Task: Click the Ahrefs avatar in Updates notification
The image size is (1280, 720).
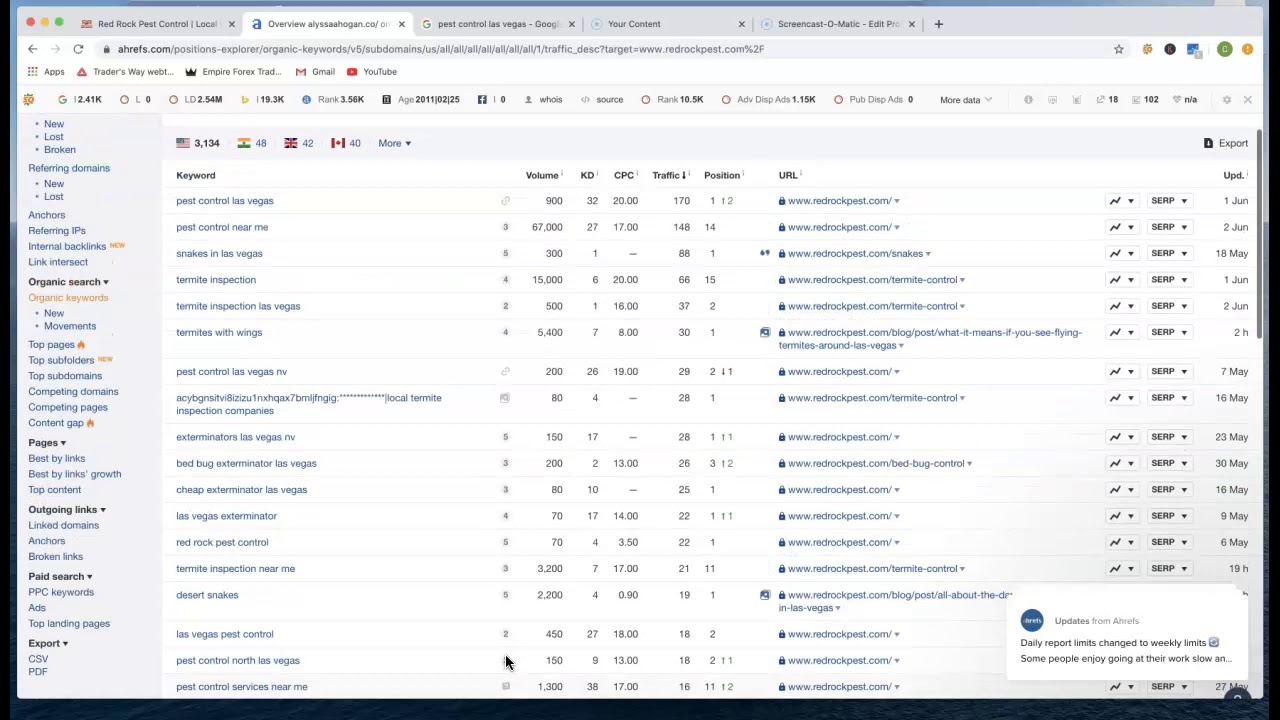Action: tap(1031, 620)
